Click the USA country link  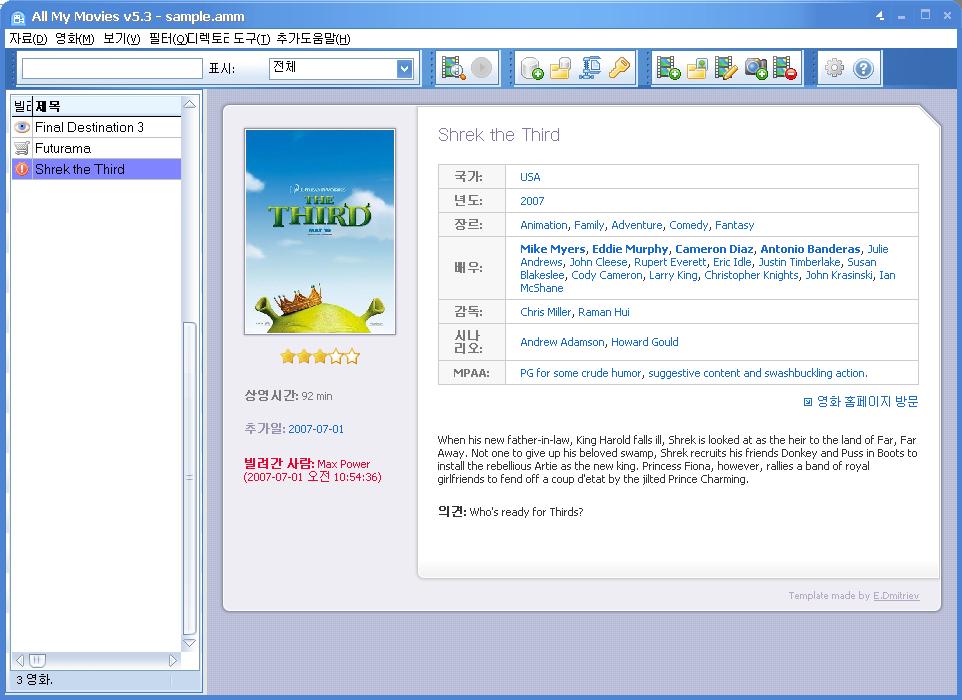(x=530, y=177)
